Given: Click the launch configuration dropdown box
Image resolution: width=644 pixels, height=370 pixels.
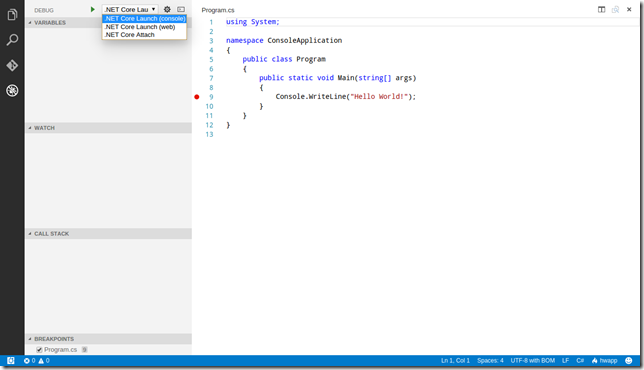Looking at the screenshot, I should pos(130,9).
